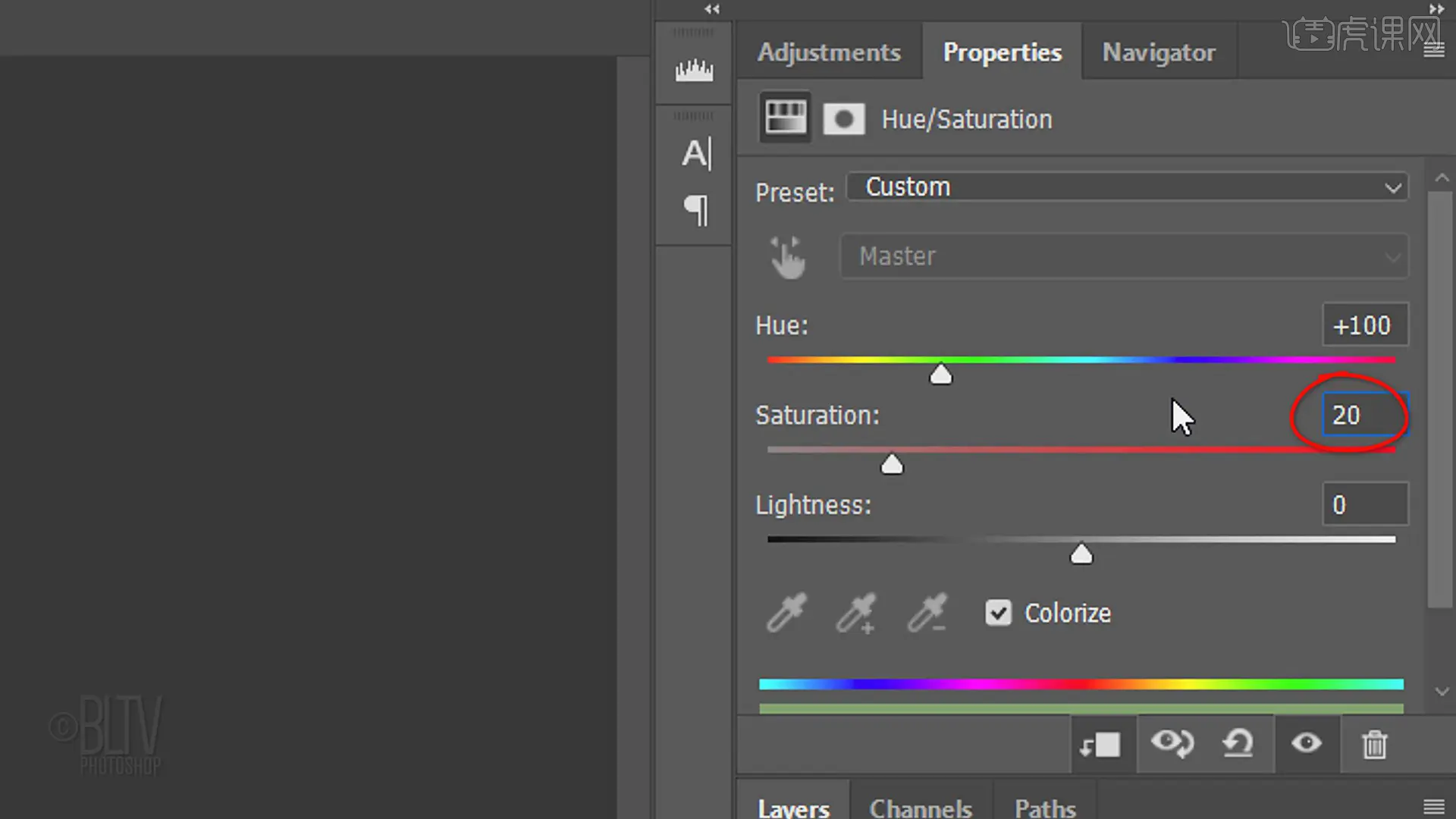Click the Properties panel scroll up arrow
Image resolution: width=1456 pixels, height=819 pixels.
click(1442, 177)
